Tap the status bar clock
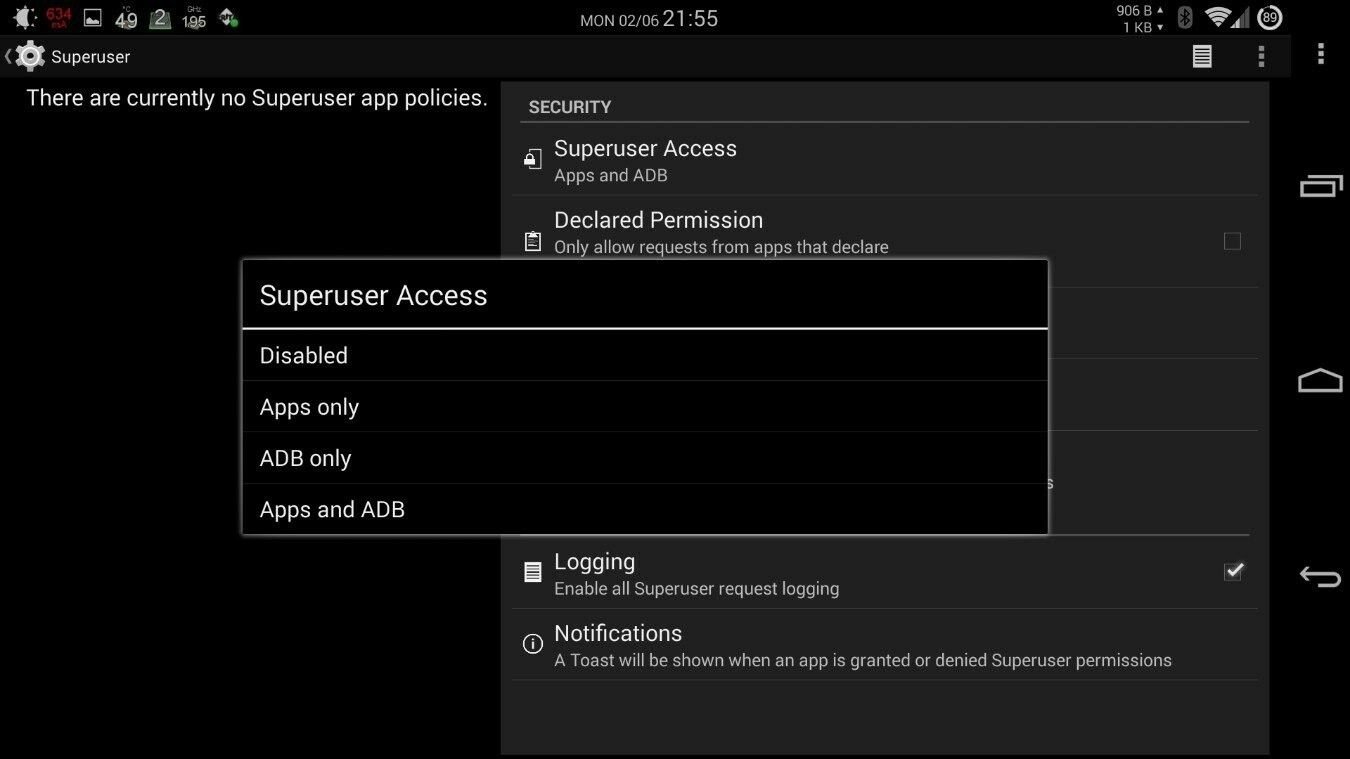This screenshot has width=1350, height=759. 690,19
